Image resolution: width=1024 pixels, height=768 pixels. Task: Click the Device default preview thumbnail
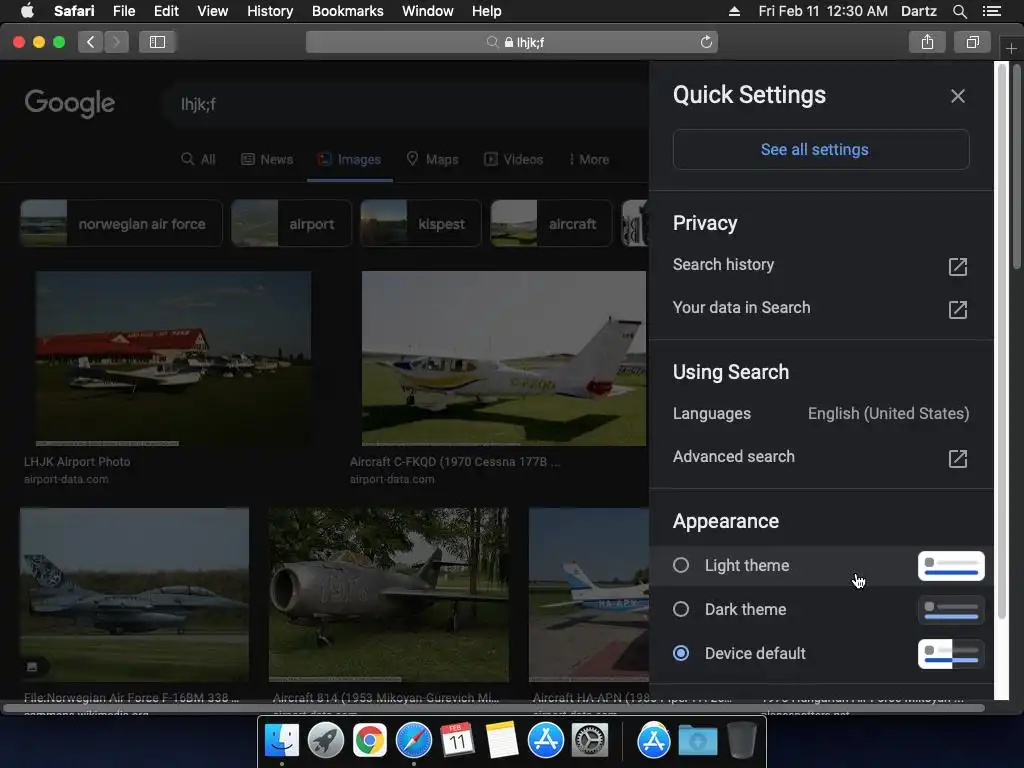(x=951, y=654)
